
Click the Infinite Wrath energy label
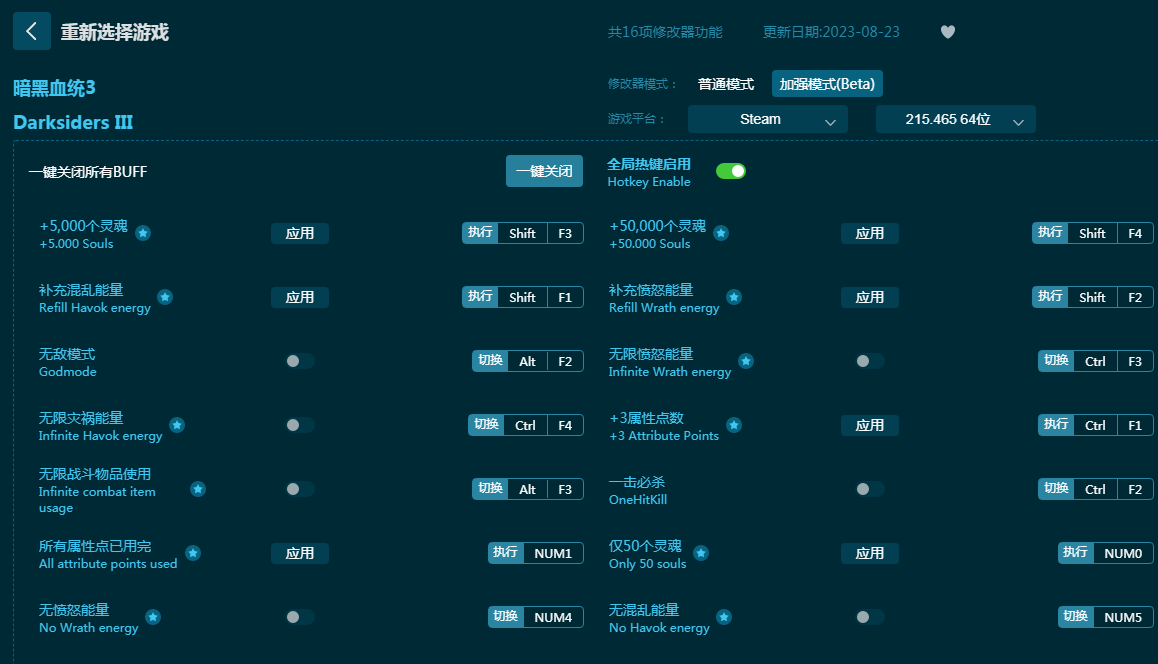click(670, 372)
